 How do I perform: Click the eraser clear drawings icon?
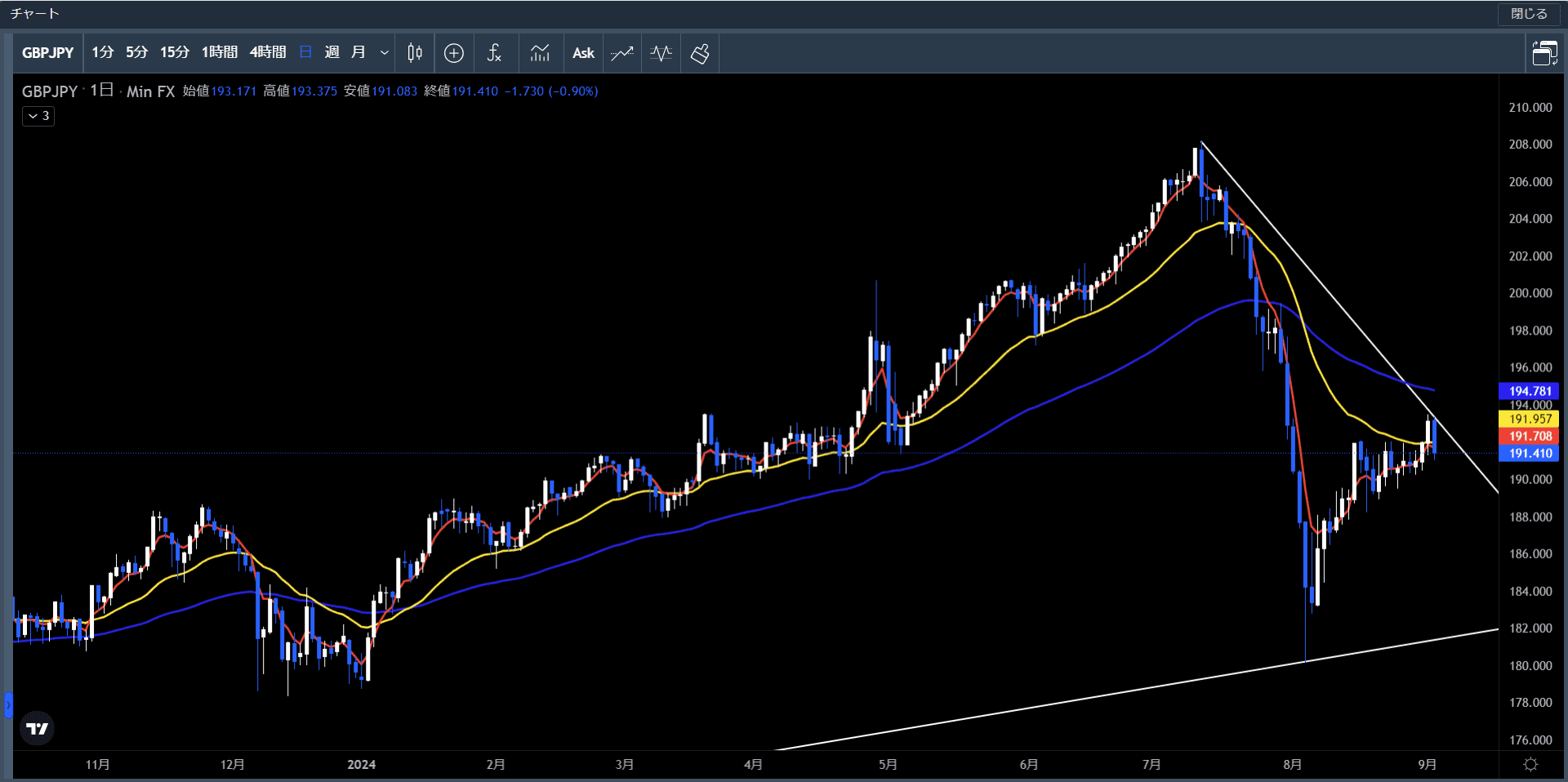(700, 53)
